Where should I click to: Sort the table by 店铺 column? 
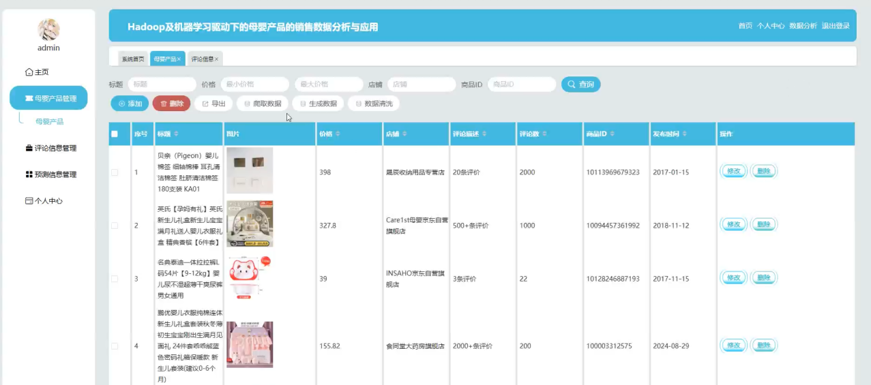(404, 134)
